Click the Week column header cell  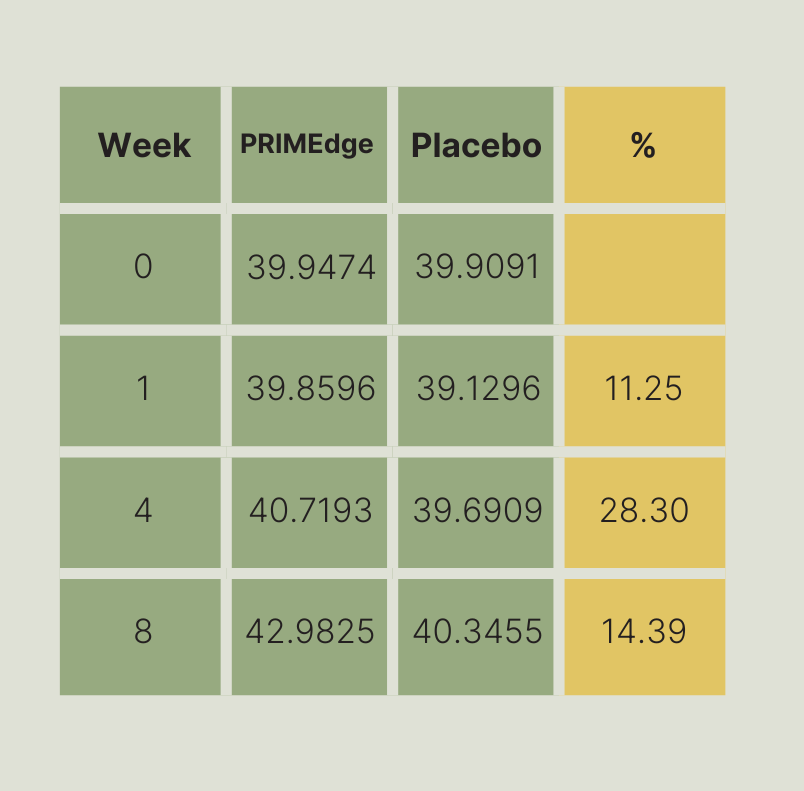click(x=141, y=145)
